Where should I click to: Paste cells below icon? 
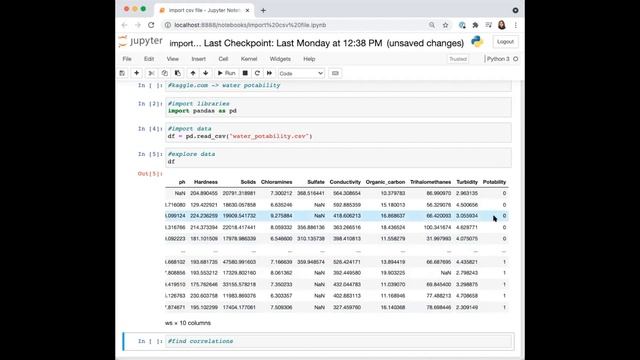[178, 73]
